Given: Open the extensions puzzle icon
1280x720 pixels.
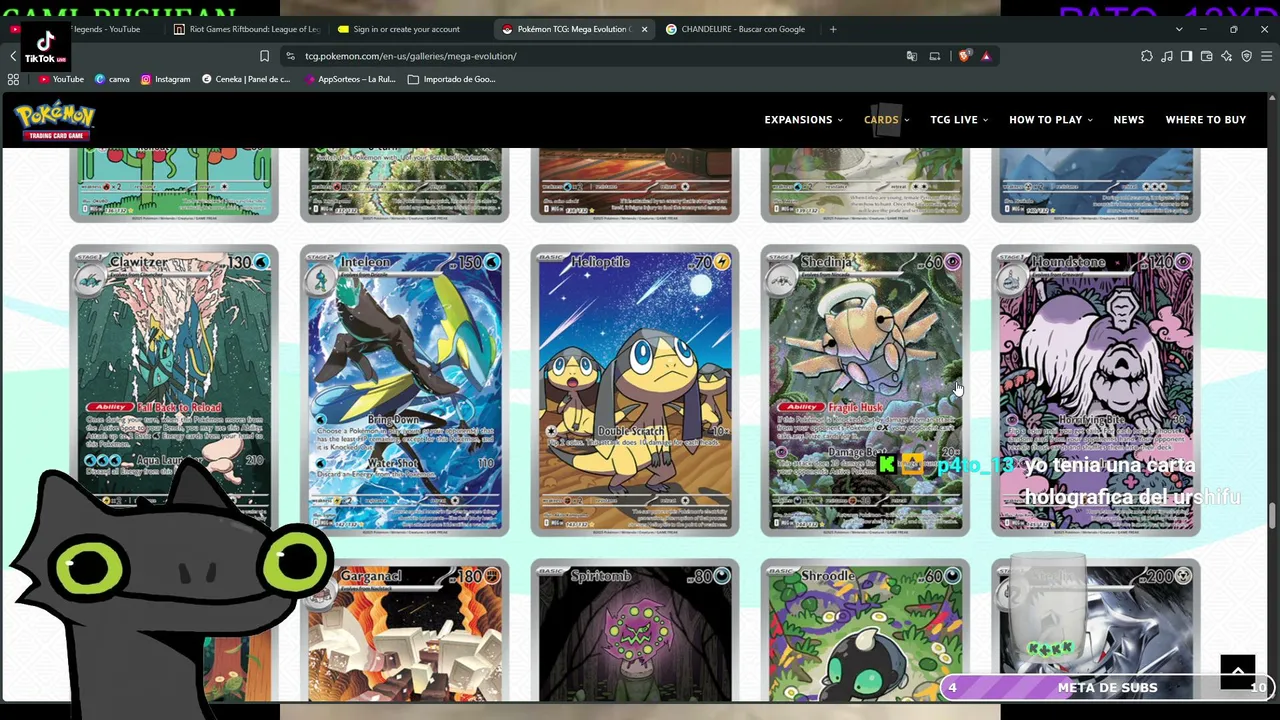Looking at the screenshot, I should [x=1146, y=56].
